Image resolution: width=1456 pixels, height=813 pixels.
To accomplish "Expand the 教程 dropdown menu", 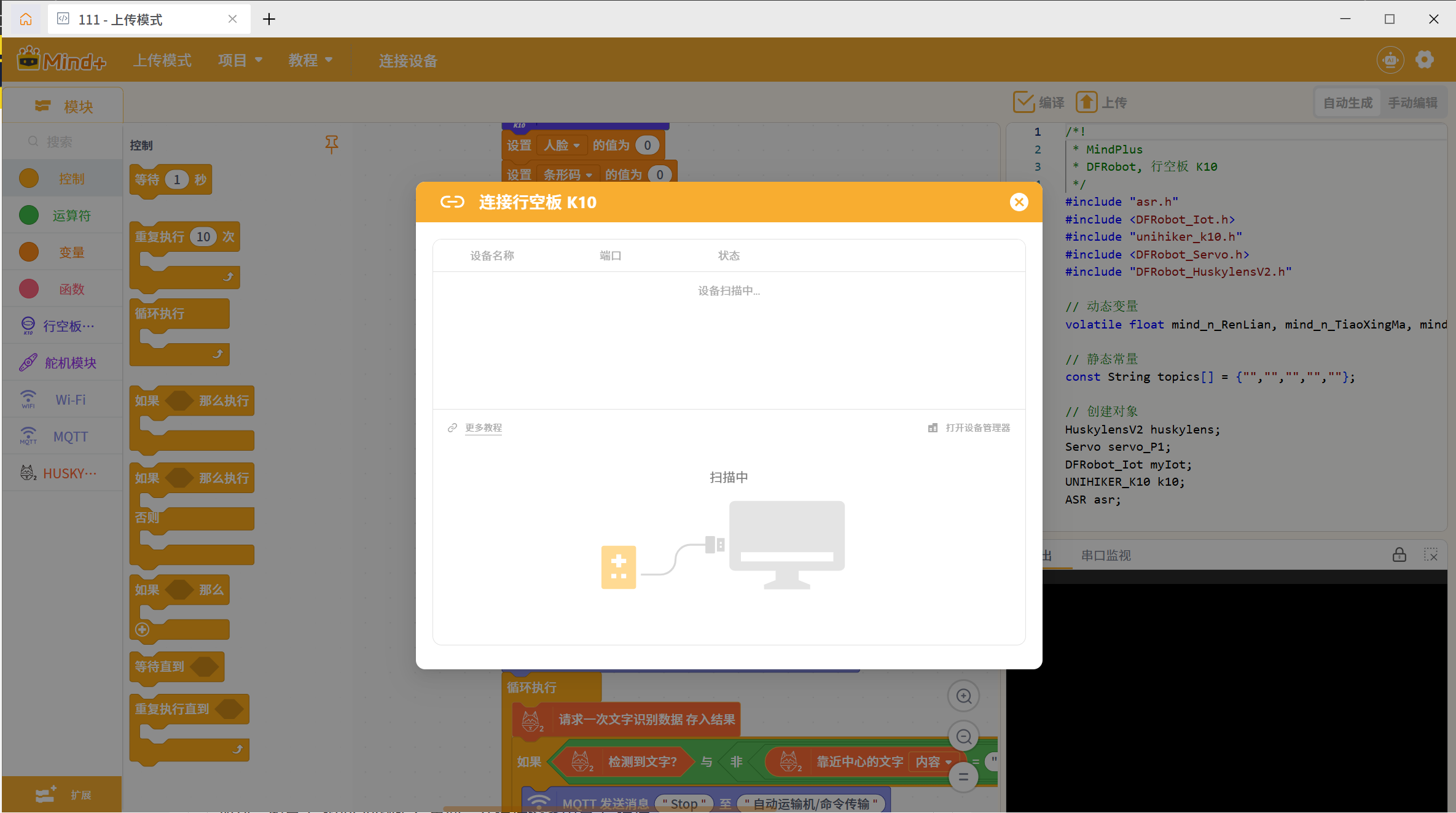I will pos(310,60).
